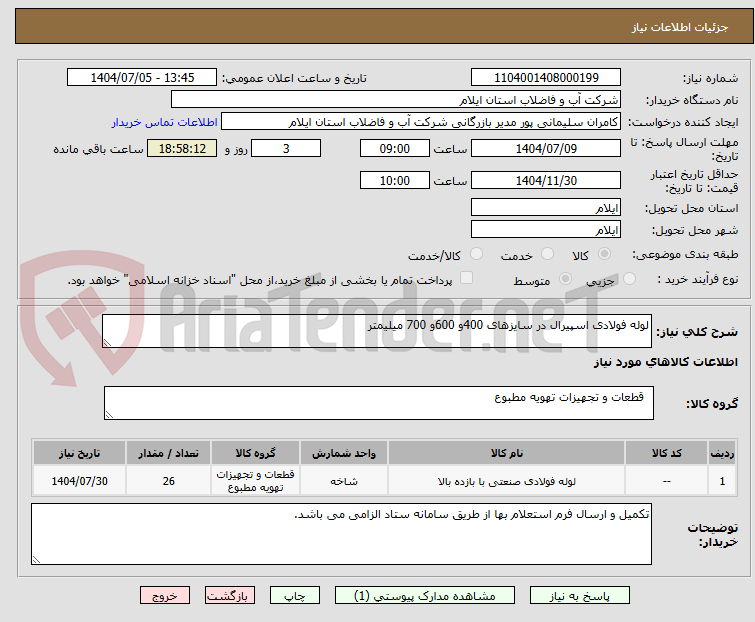
Task: Click the توضیحات خریدار notes text area
Action: (341, 534)
